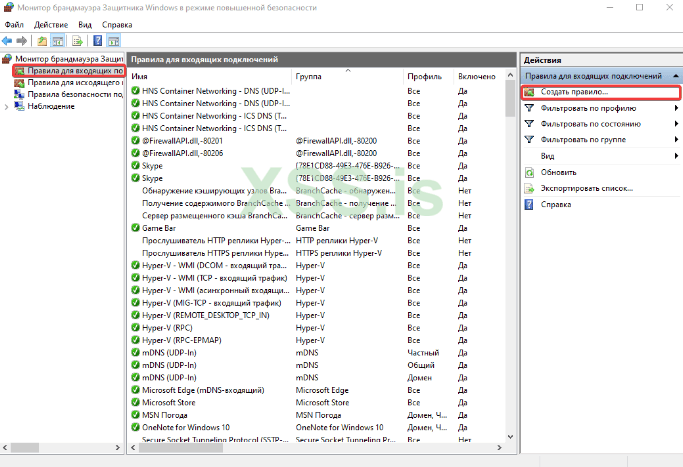Click the green check icon of MSN Погода rule

pyautogui.click(x=135, y=415)
